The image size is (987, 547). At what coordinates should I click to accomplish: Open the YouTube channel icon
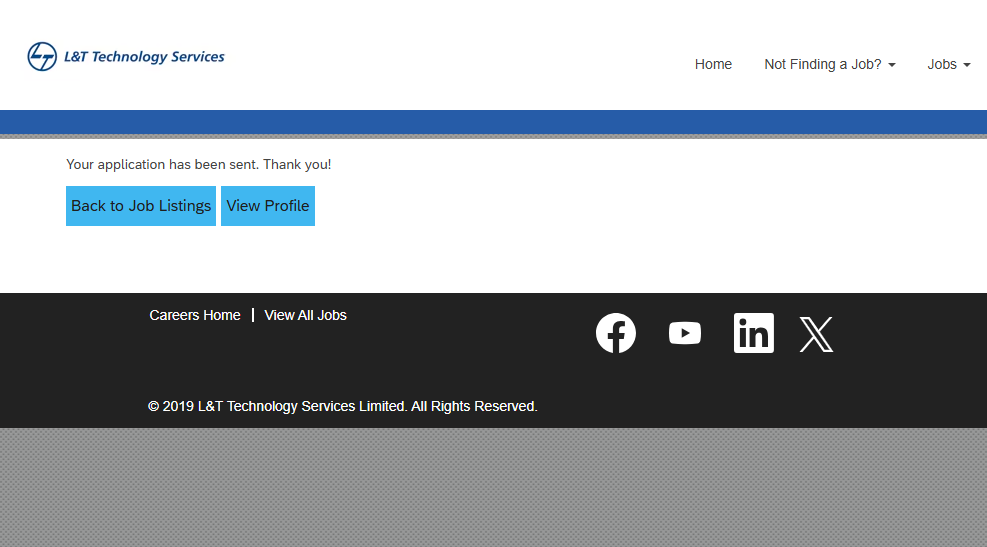685,333
